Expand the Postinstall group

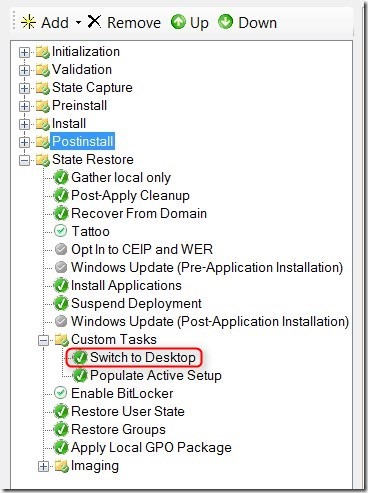click(24, 142)
